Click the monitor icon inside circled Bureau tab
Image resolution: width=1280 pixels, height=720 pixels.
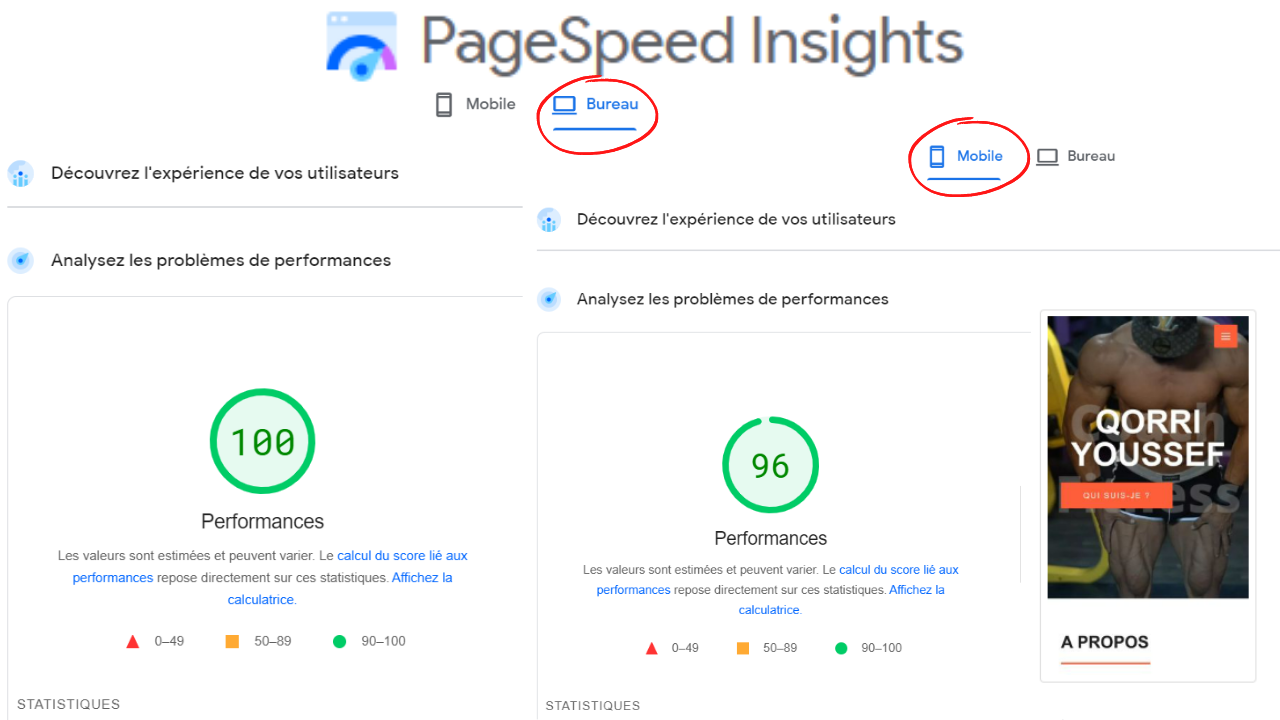(566, 103)
